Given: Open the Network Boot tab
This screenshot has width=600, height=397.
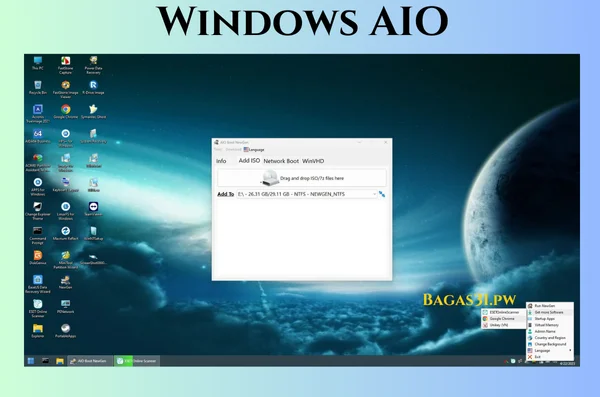Looking at the screenshot, I should 281,161.
